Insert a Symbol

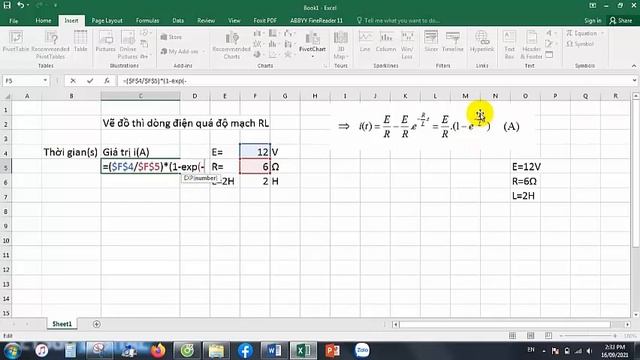click(580, 44)
